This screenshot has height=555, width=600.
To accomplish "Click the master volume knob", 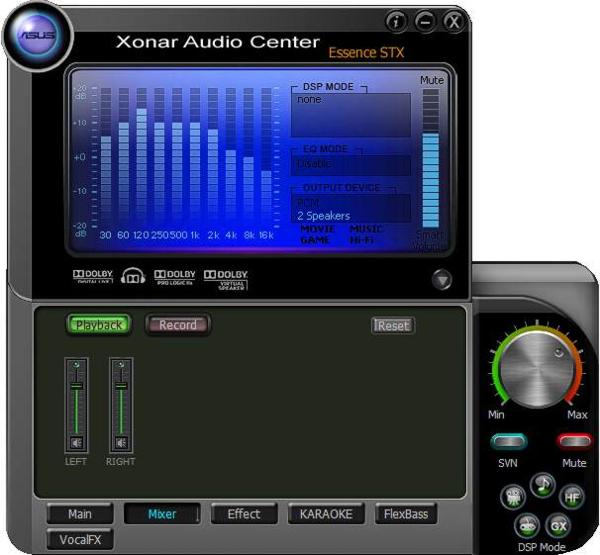I will coord(537,369).
